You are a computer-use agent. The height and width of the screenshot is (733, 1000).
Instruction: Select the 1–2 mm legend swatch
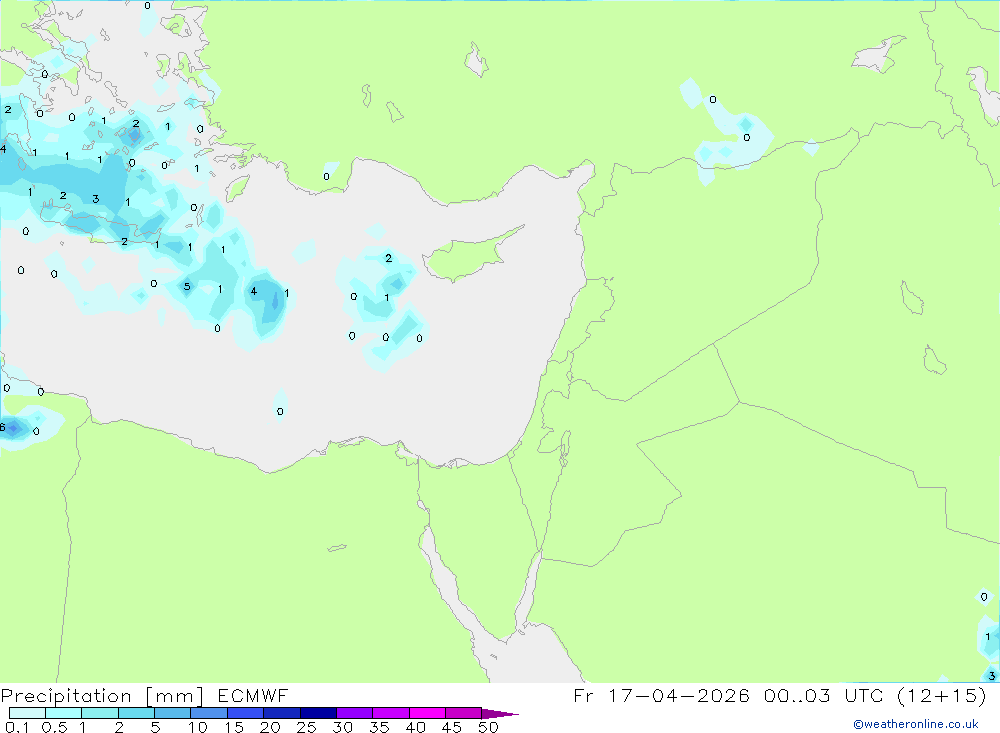(x=99, y=713)
